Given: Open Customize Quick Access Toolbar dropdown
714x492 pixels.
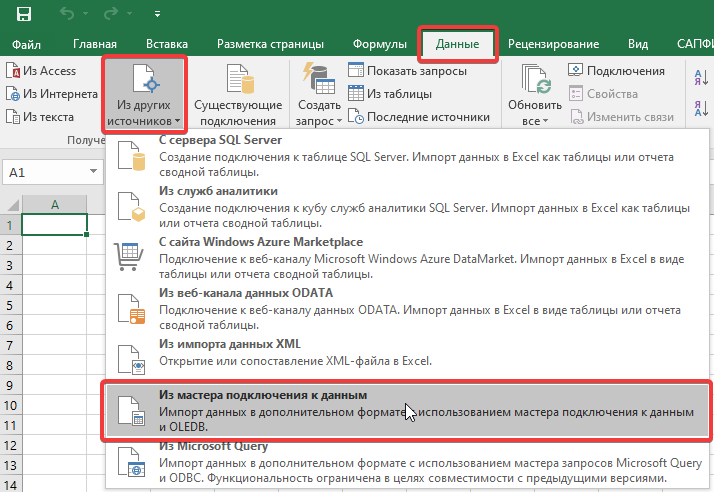Looking at the screenshot, I should tap(157, 14).
